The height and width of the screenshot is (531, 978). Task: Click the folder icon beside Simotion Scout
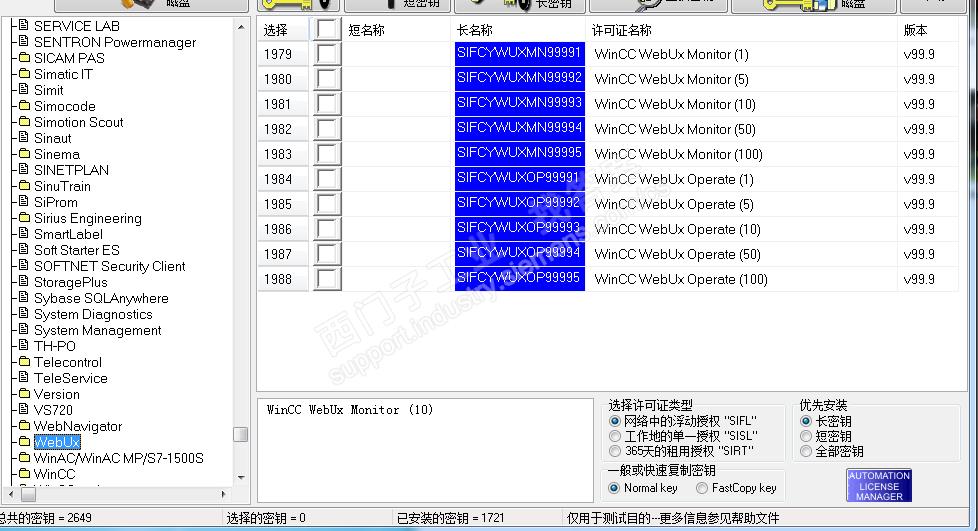click(x=24, y=122)
